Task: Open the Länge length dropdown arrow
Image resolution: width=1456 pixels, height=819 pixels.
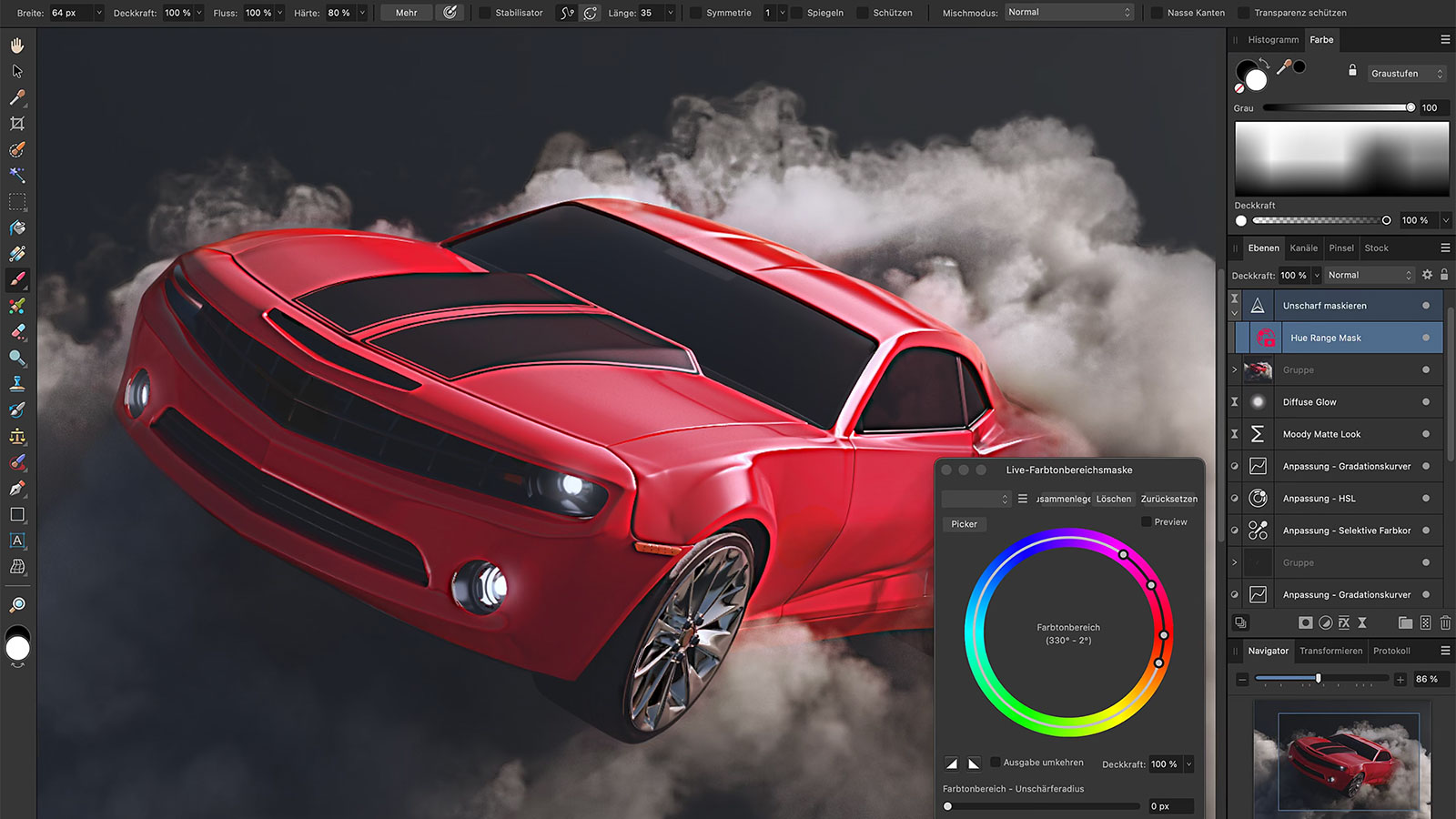Action: point(671,13)
